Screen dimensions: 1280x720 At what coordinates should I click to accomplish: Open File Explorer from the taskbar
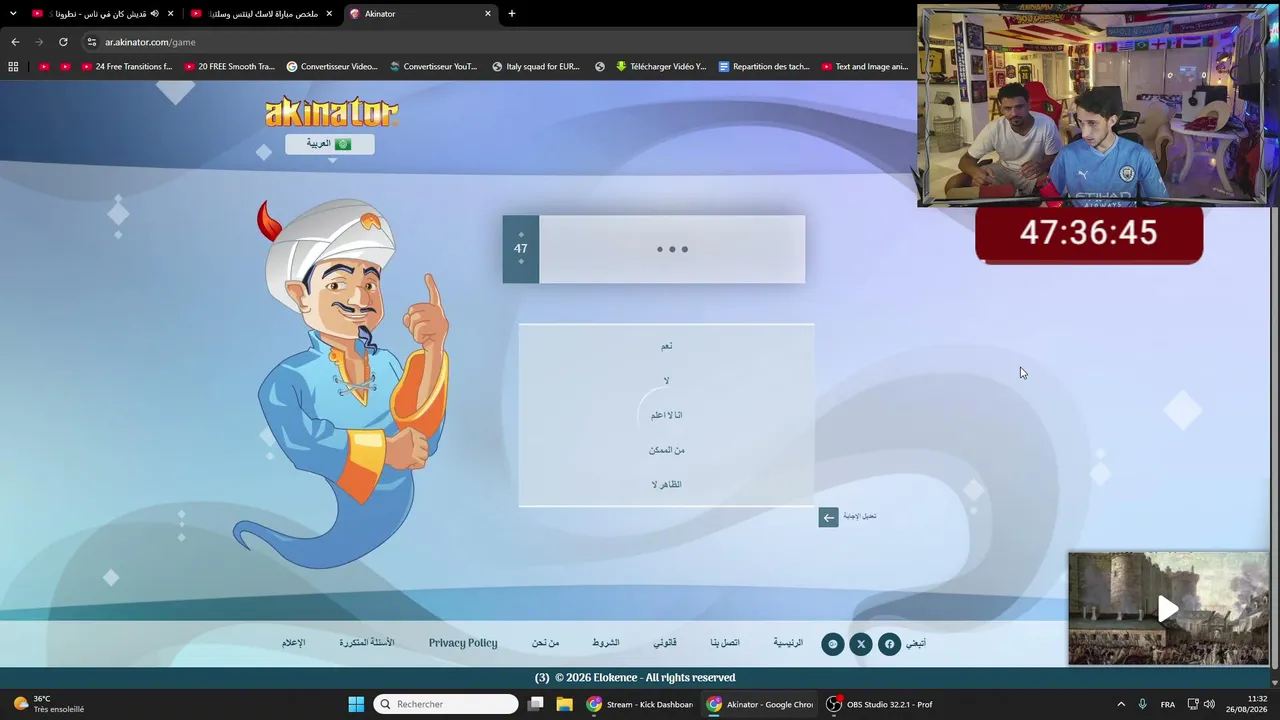click(x=564, y=704)
